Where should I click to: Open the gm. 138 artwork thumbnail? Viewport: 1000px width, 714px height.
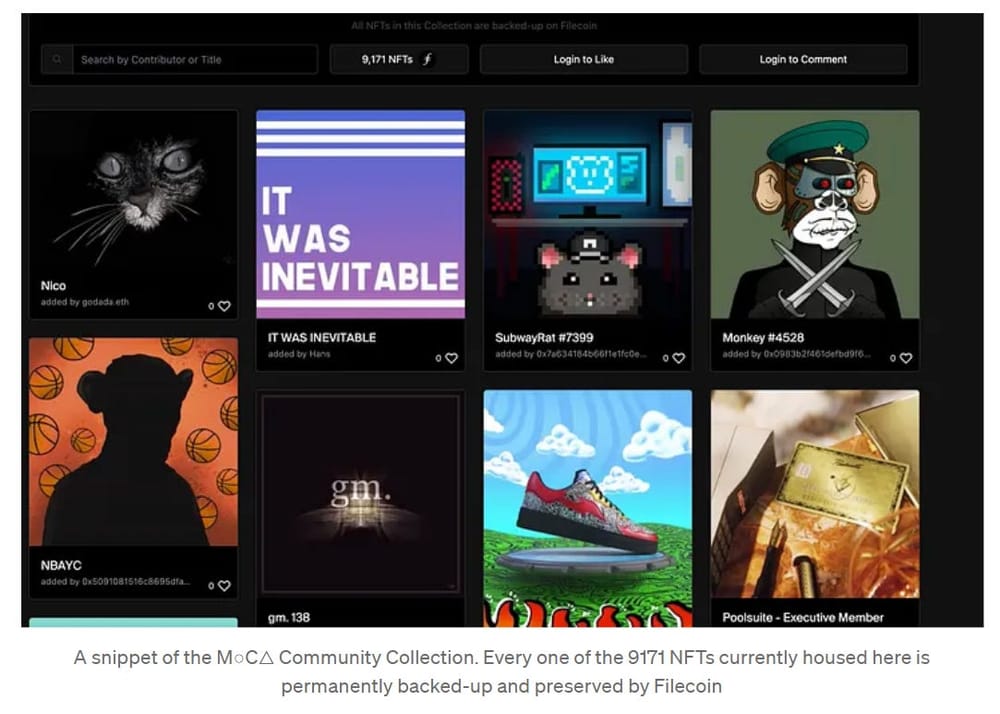pyautogui.click(x=360, y=494)
